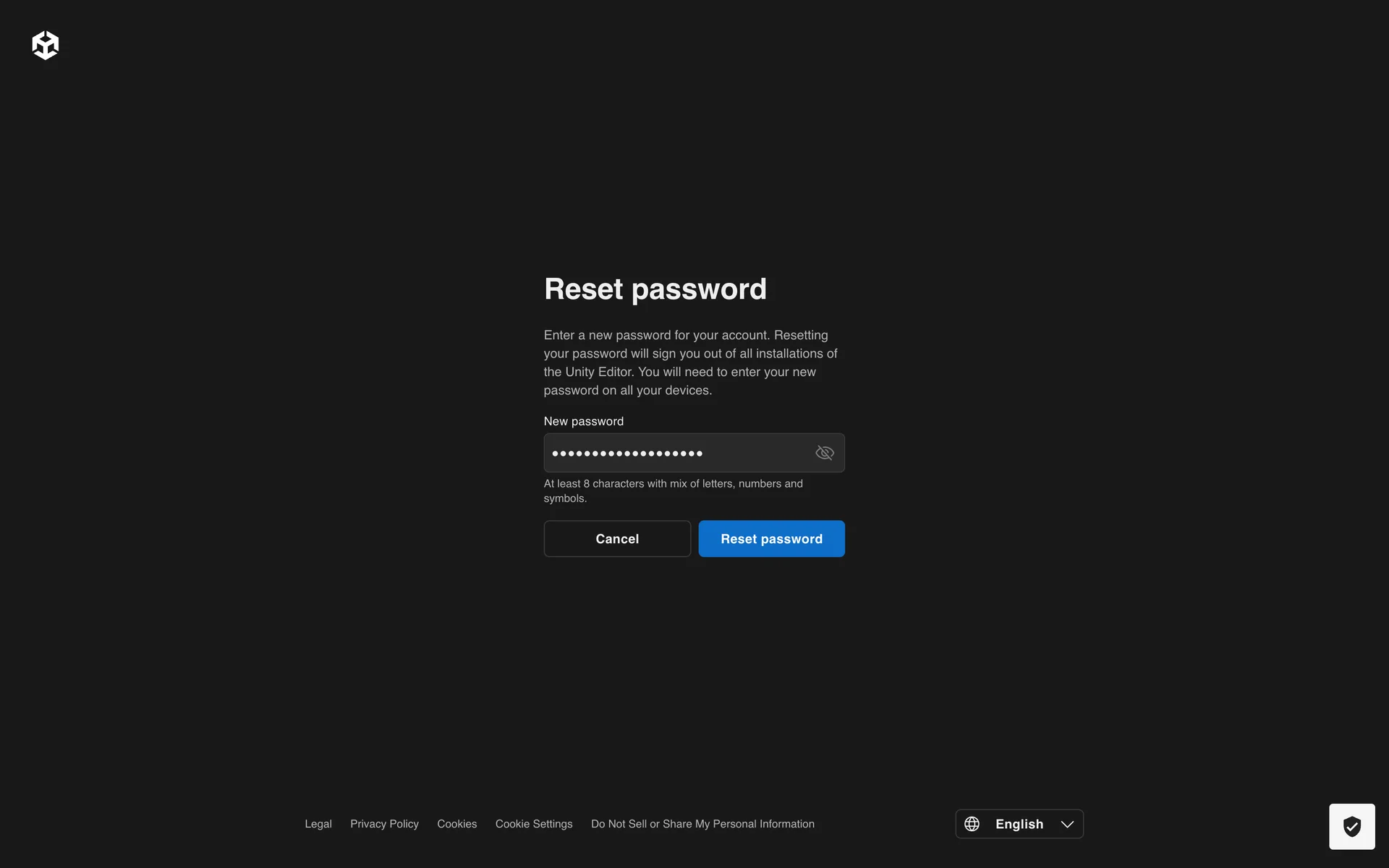
Task: Click on the masked password dots
Action: (627, 454)
